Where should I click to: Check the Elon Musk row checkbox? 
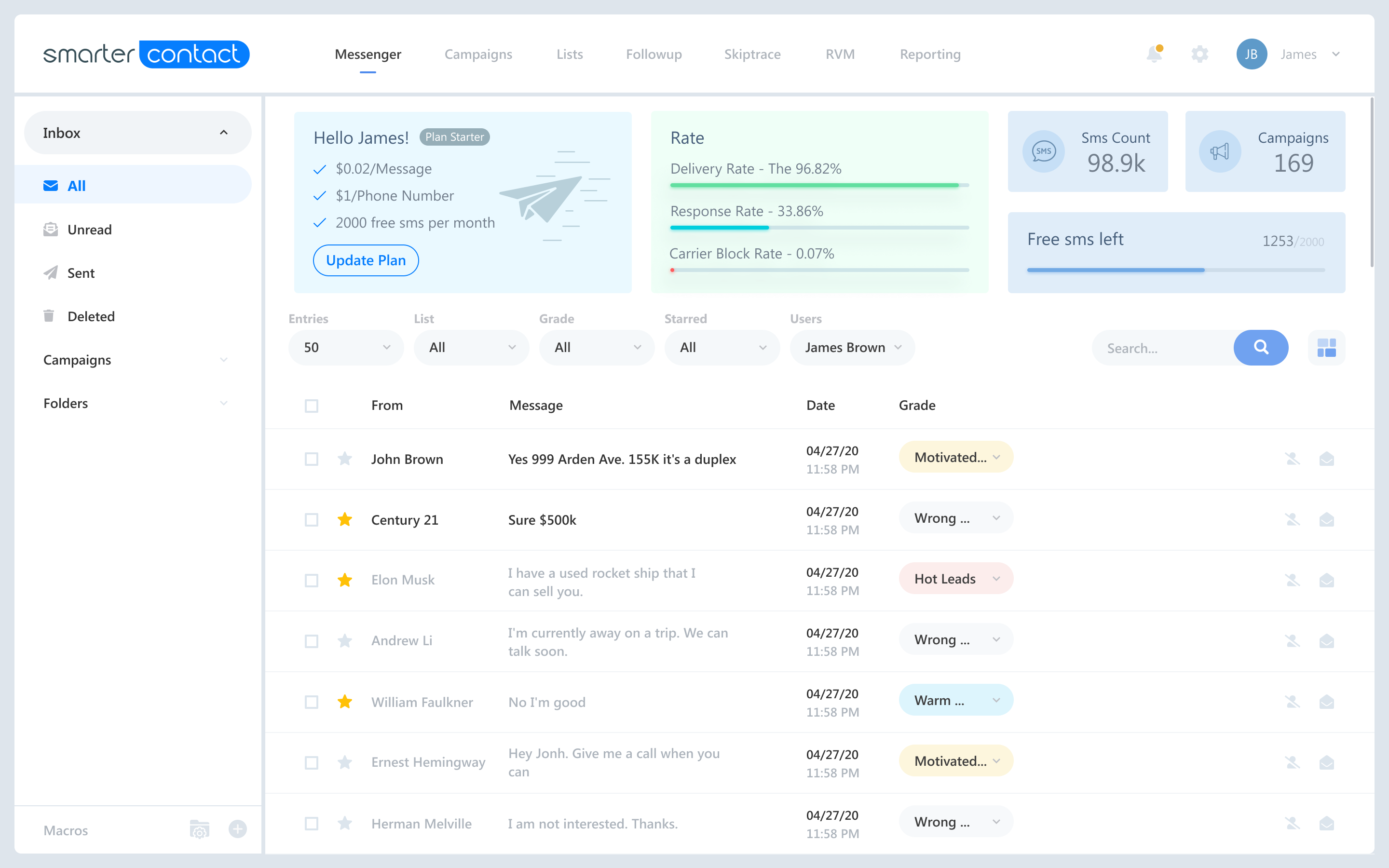coord(311,581)
